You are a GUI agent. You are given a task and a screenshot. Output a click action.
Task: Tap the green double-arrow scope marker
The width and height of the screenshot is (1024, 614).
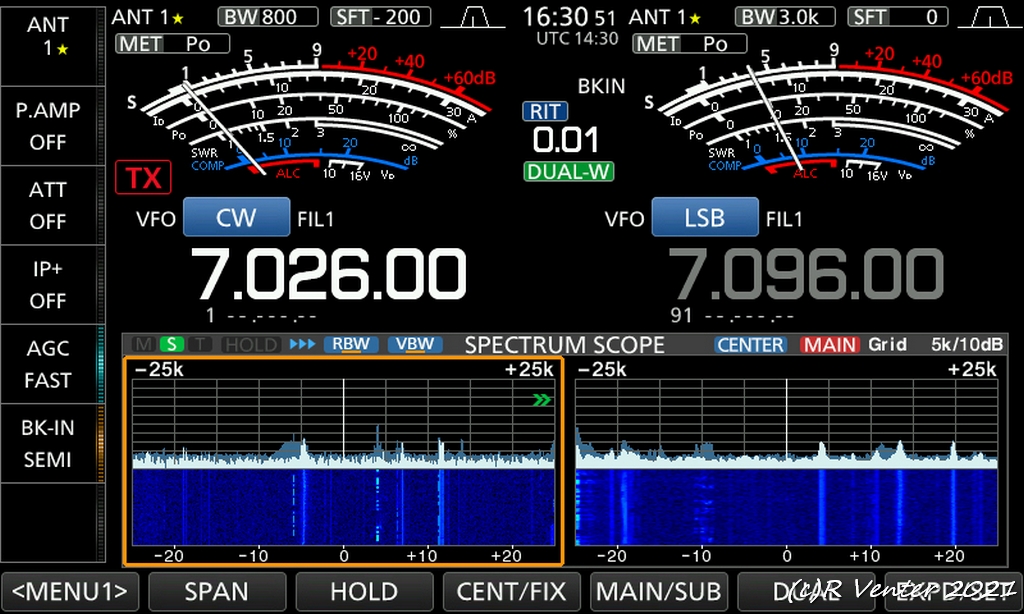click(x=541, y=400)
